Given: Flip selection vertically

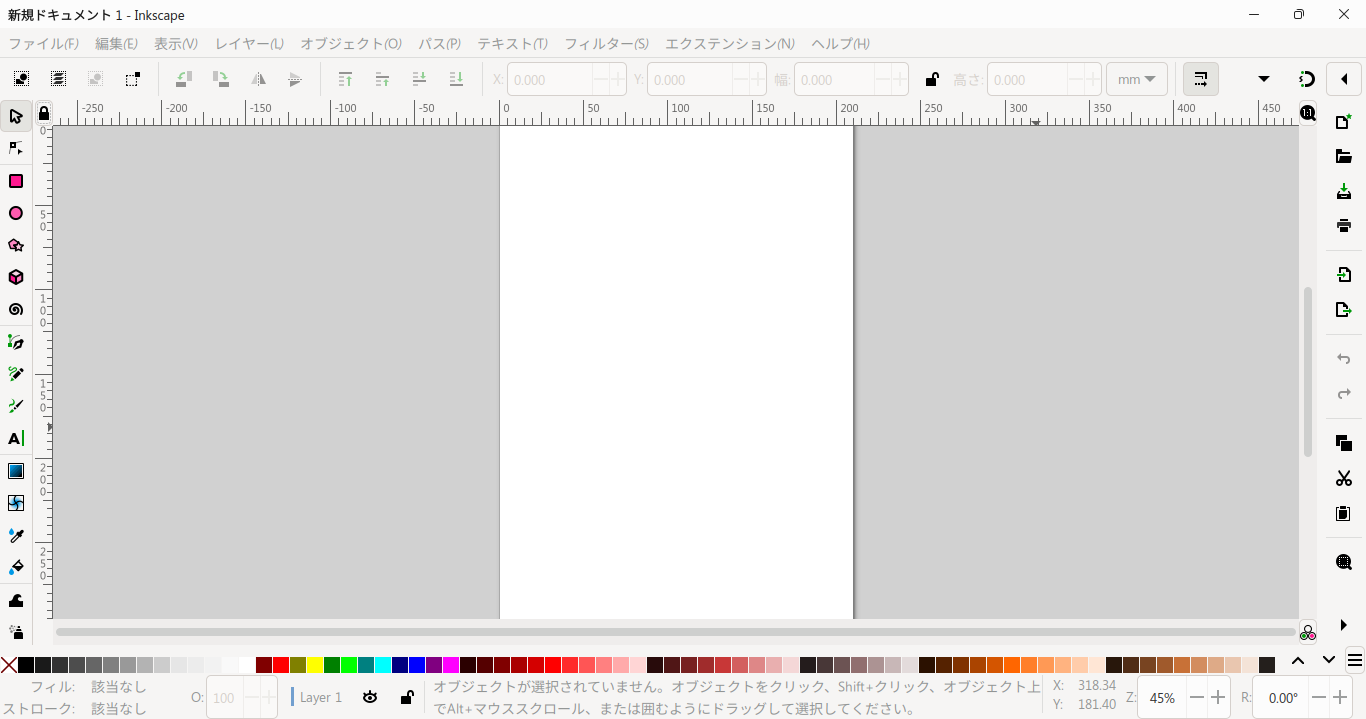Looking at the screenshot, I should point(295,79).
